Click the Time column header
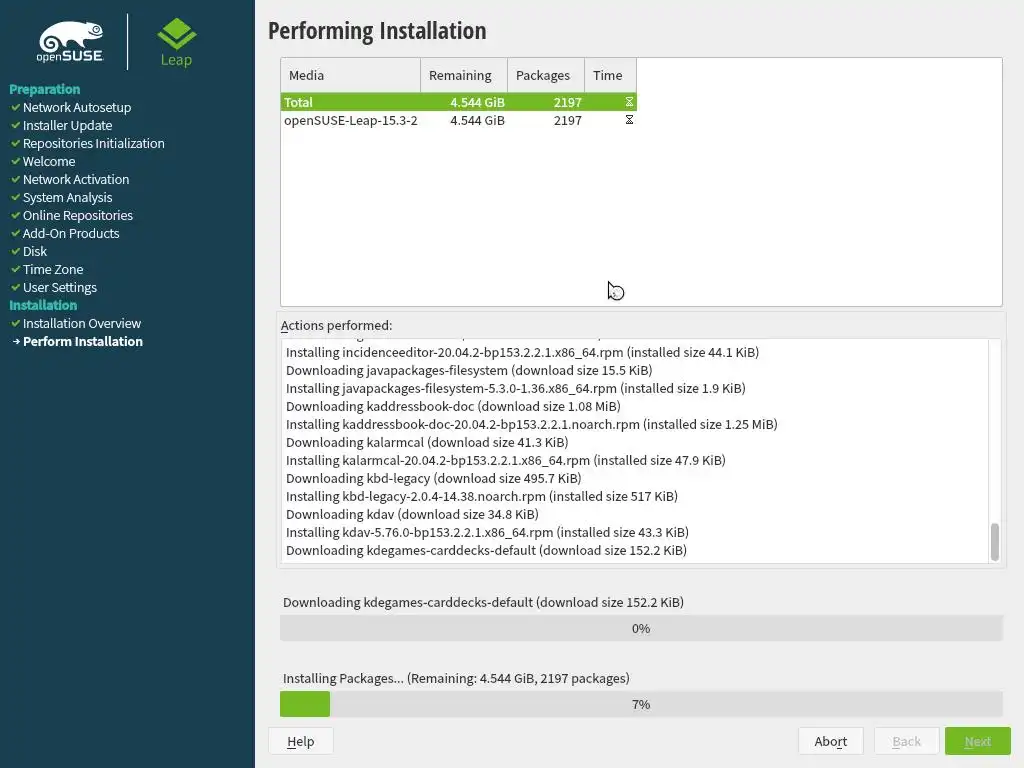The image size is (1024, 768). point(611,75)
